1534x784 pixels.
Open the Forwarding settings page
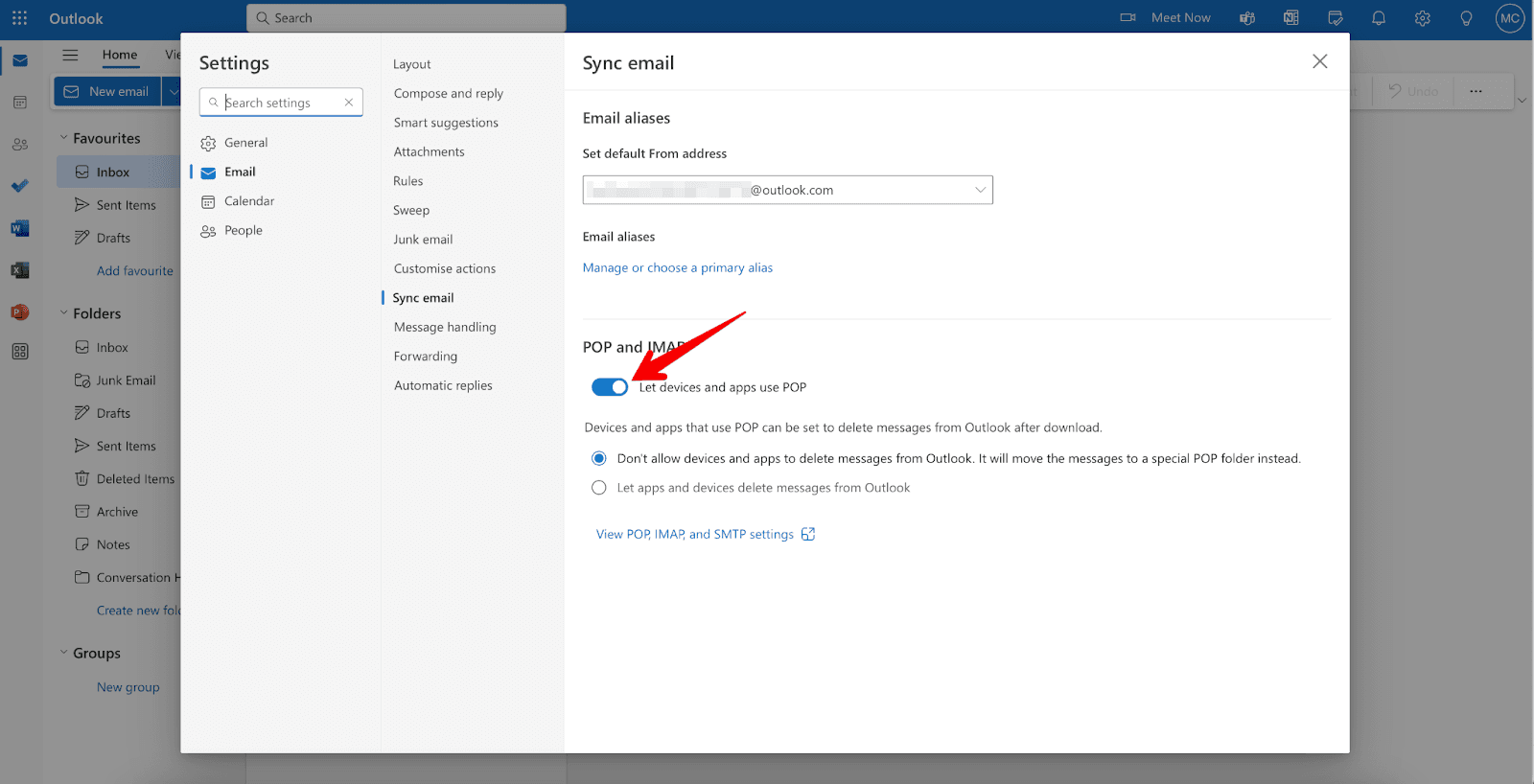(x=426, y=357)
